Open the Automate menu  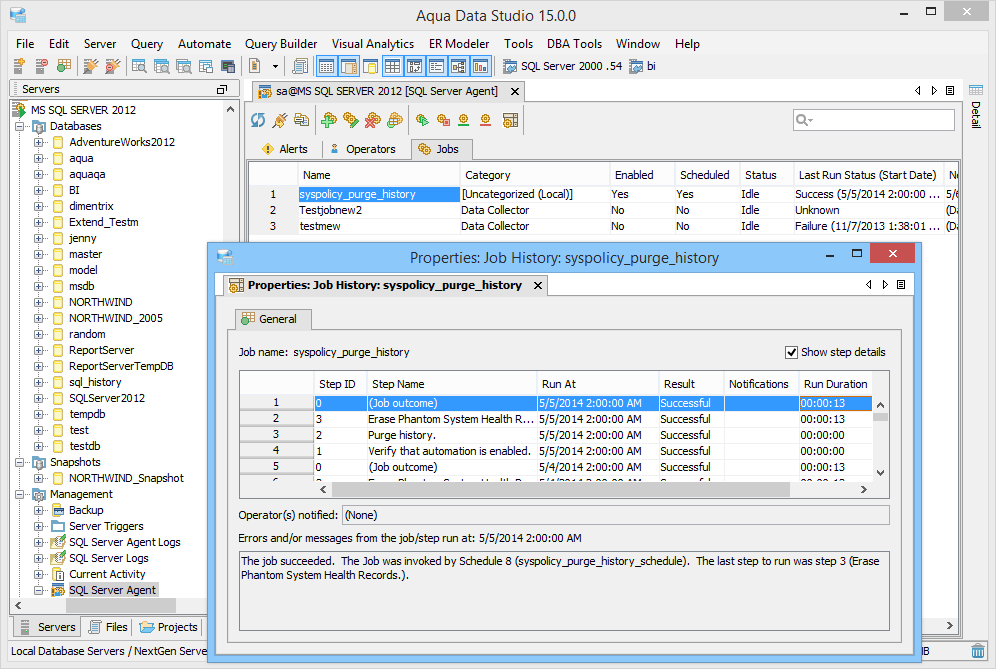pyautogui.click(x=205, y=44)
